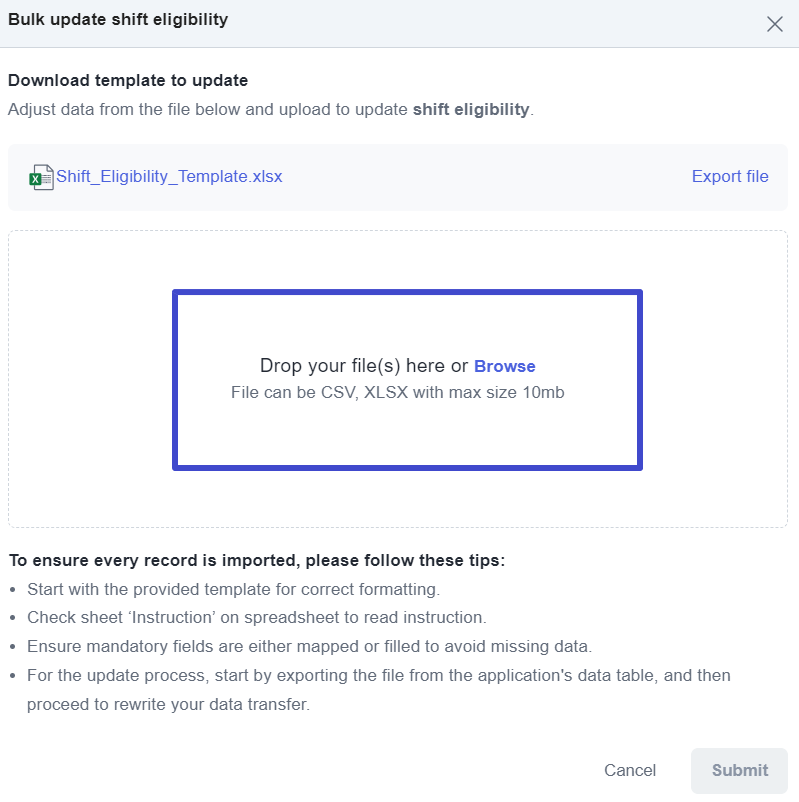Click the tip about exporting from application's data table

point(379,689)
